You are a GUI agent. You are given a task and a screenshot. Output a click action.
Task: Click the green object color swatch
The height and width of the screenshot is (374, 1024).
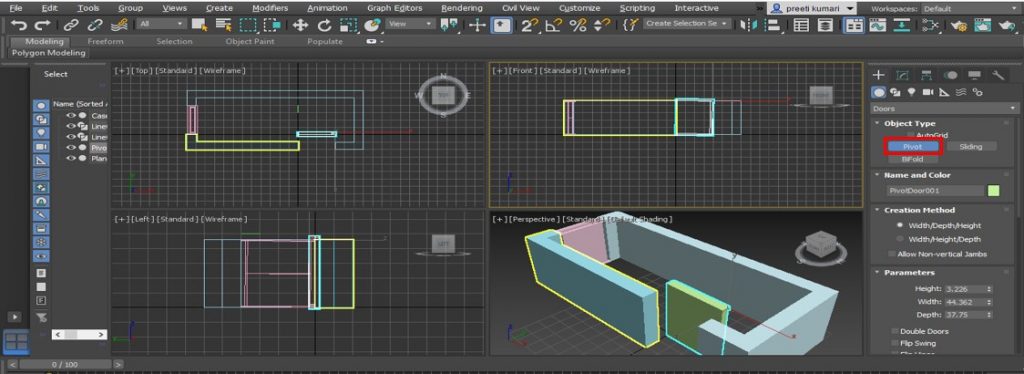(x=993, y=191)
